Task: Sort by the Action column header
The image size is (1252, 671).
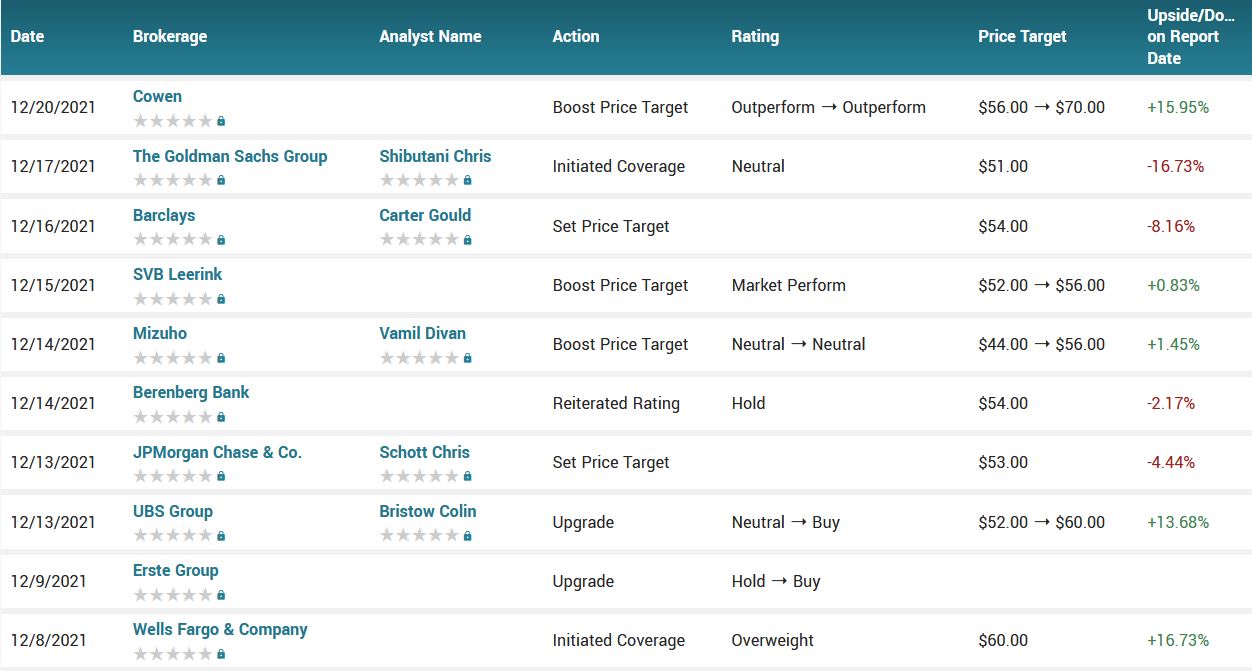Action: (x=576, y=36)
